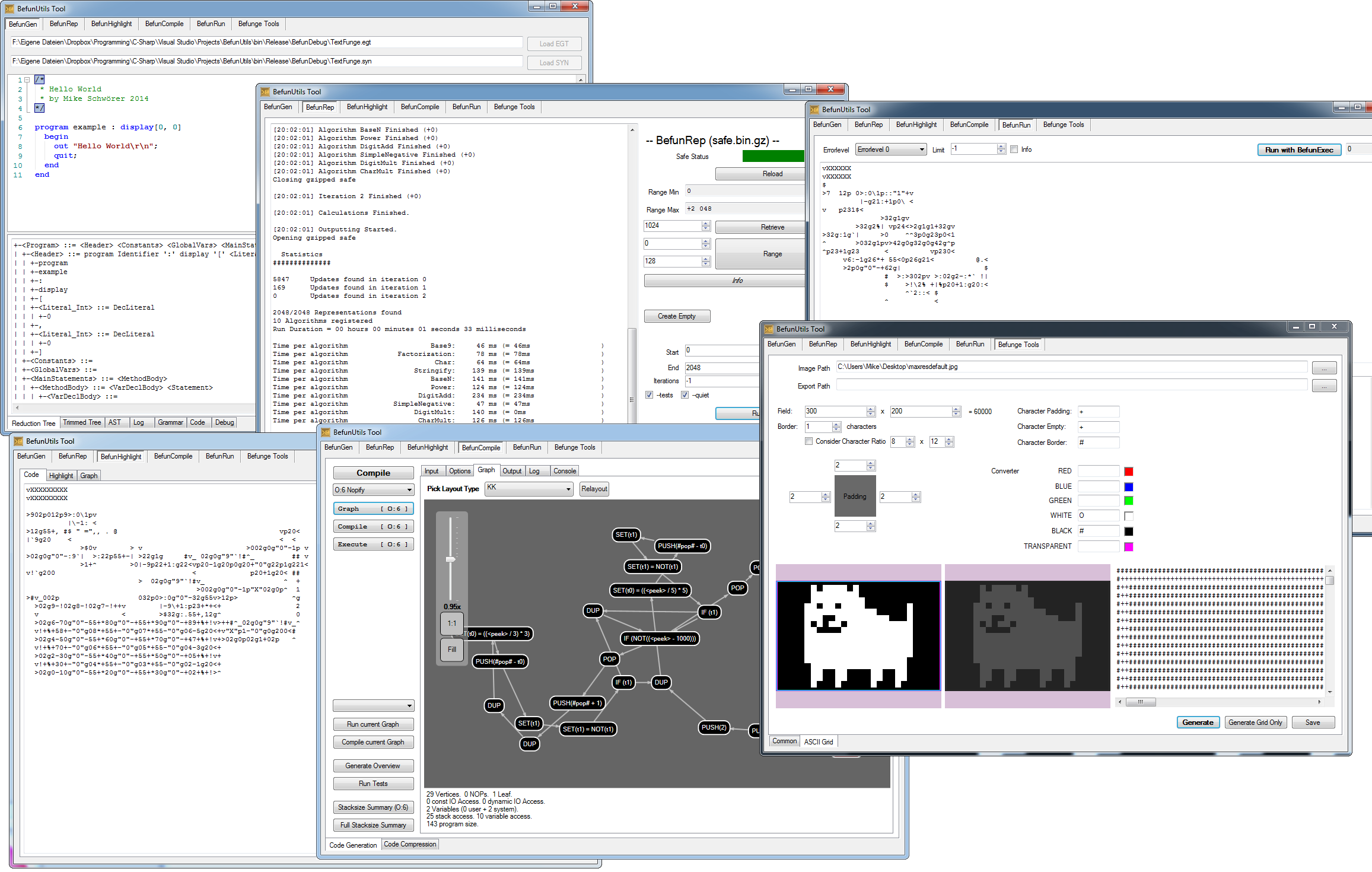Collapse the comment block at line 1
1372x872 pixels.
[27, 79]
